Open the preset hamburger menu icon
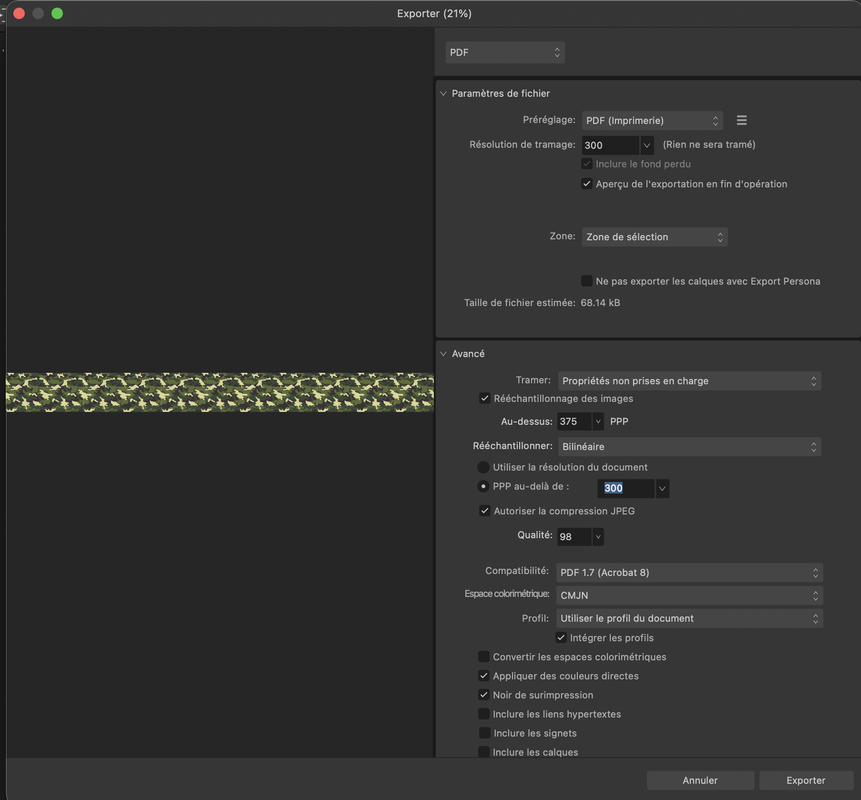 (741, 120)
